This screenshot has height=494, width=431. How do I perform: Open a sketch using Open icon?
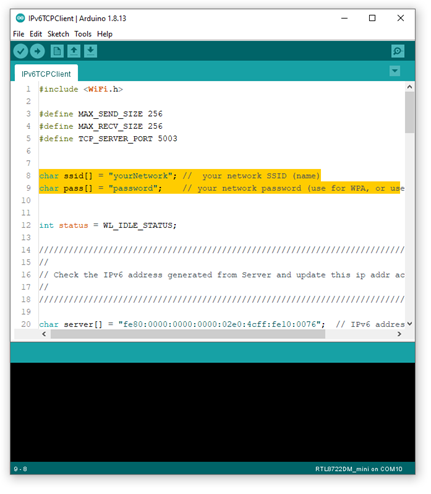[x=74, y=51]
